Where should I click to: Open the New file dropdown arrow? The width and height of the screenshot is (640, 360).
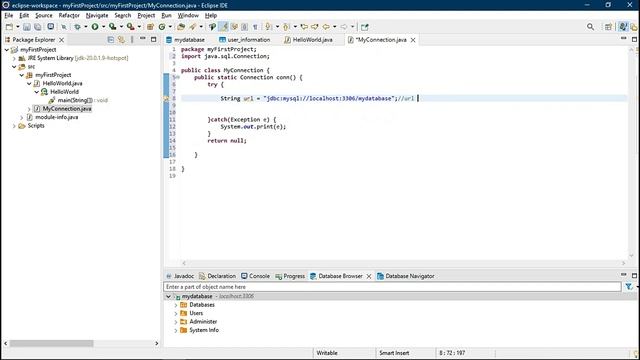pyautogui.click(x=18, y=27)
